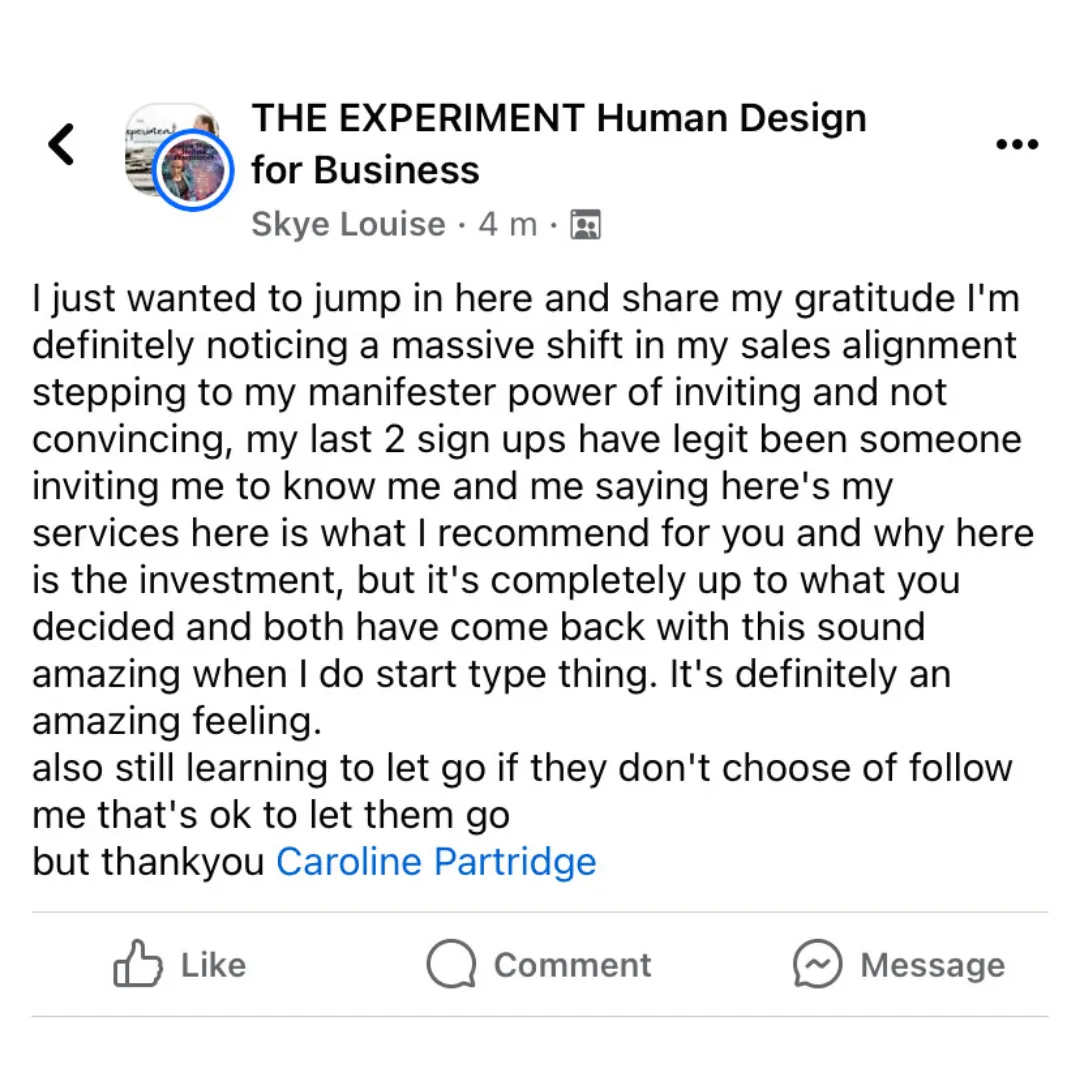The image size is (1080, 1080).
Task: View Skye Louise's author profile name
Action: point(349,224)
